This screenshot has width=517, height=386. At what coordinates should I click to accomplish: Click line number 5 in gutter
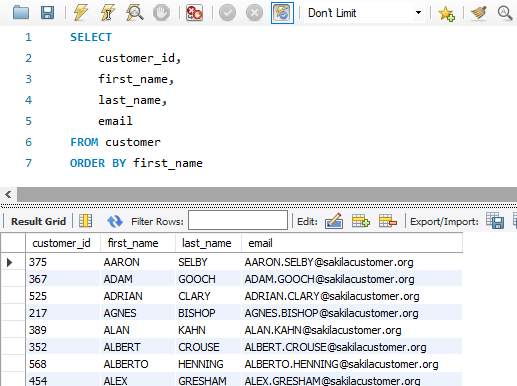point(28,121)
